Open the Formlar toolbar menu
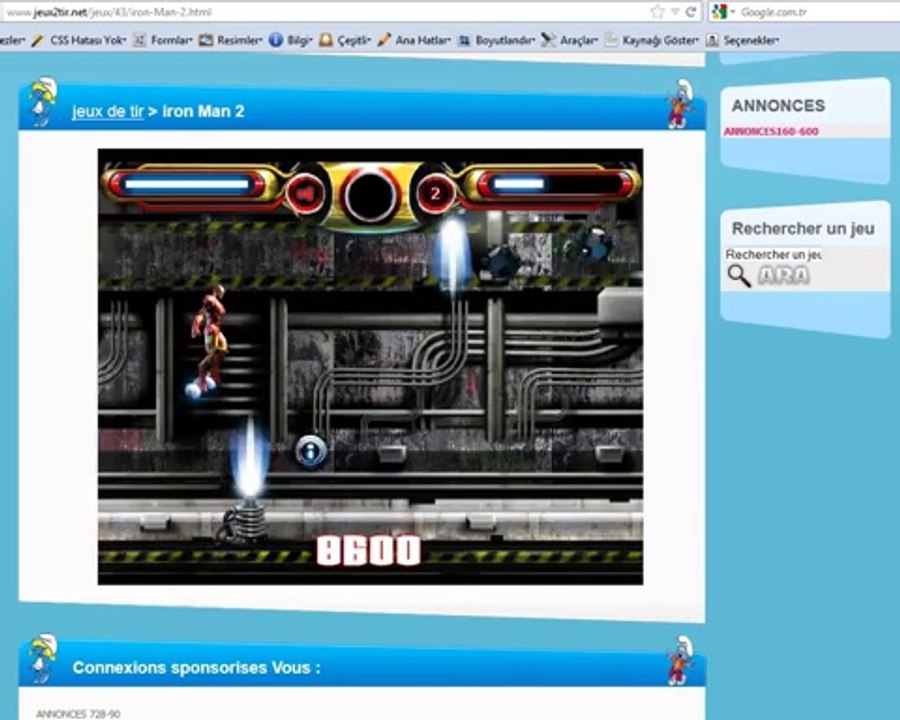The image size is (900, 720). point(163,40)
